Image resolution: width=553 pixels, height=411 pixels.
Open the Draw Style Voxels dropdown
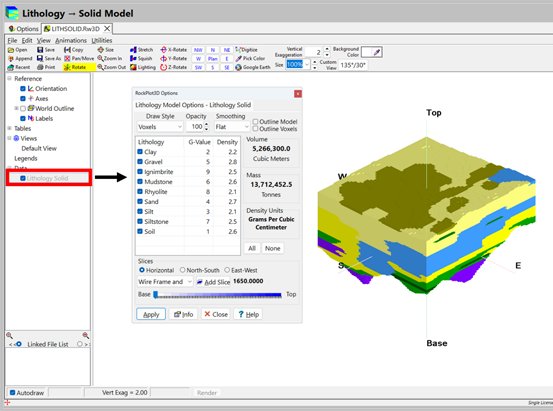pyautogui.click(x=160, y=127)
